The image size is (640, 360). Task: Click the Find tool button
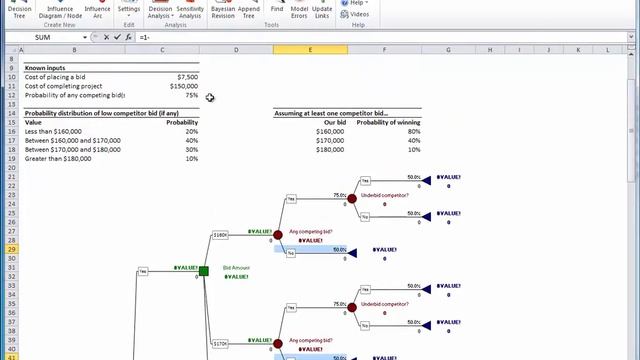point(277,8)
